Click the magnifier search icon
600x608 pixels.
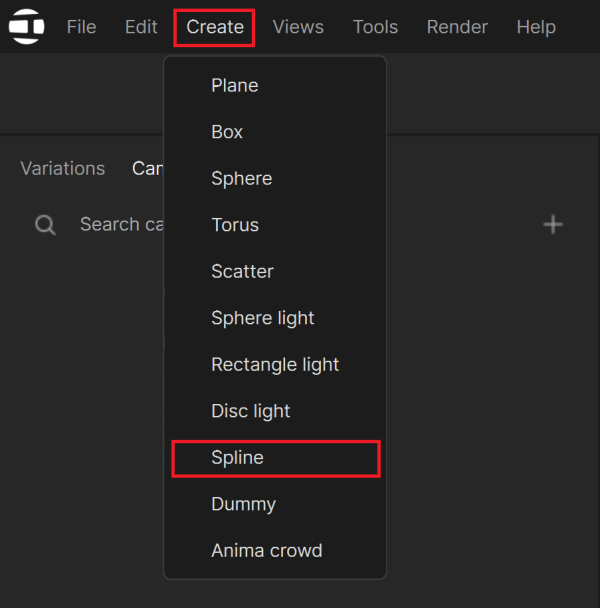coord(45,225)
